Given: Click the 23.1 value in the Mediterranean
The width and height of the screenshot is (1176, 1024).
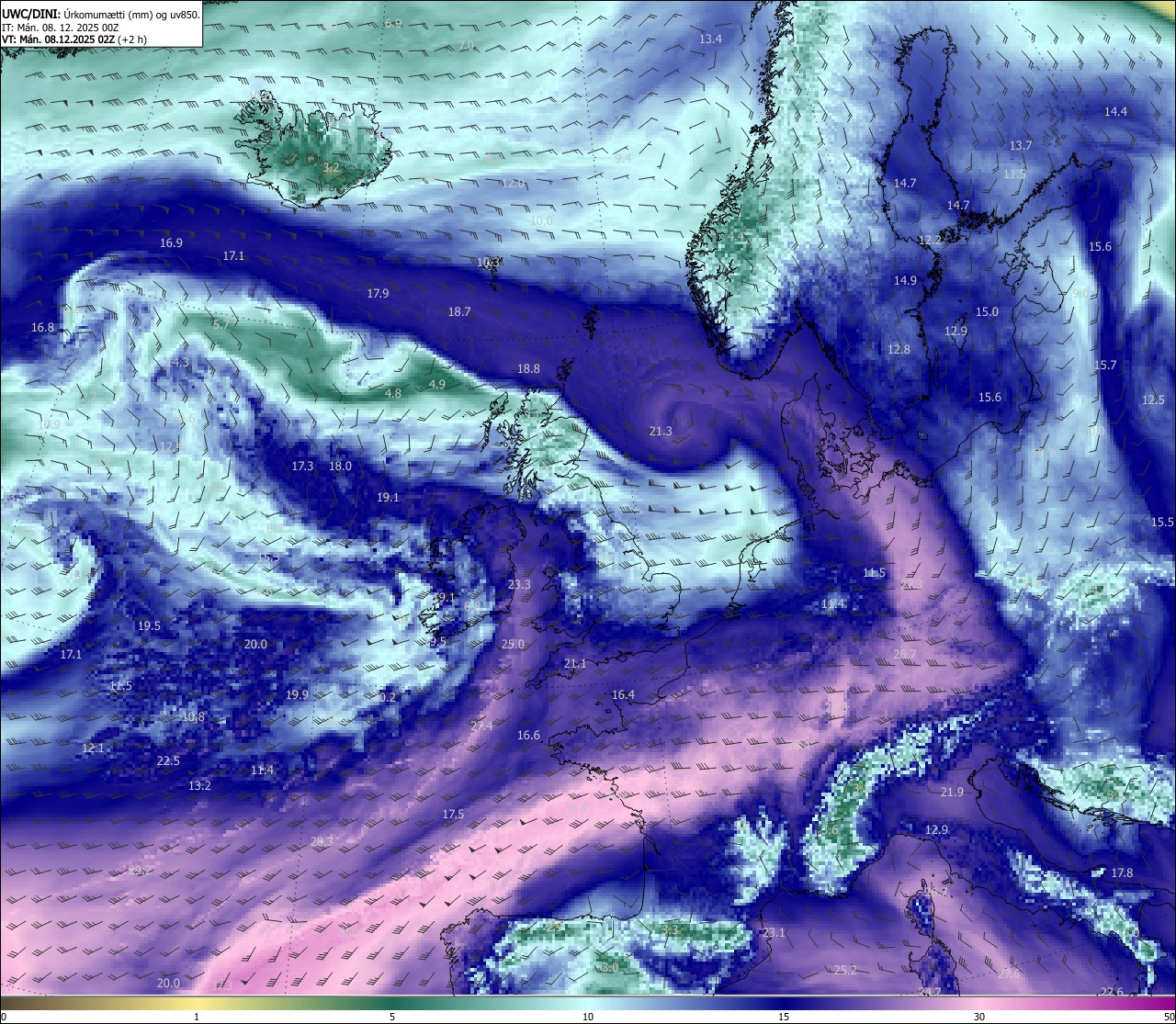Looking at the screenshot, I should 774,932.
